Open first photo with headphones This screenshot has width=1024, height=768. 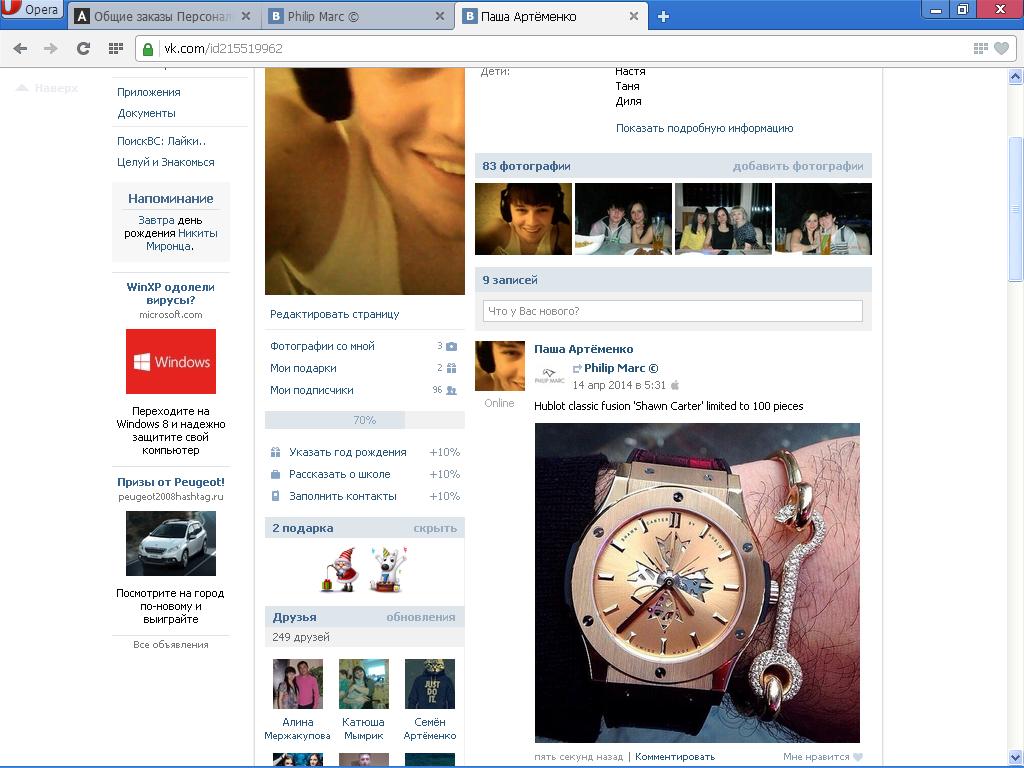pos(523,219)
